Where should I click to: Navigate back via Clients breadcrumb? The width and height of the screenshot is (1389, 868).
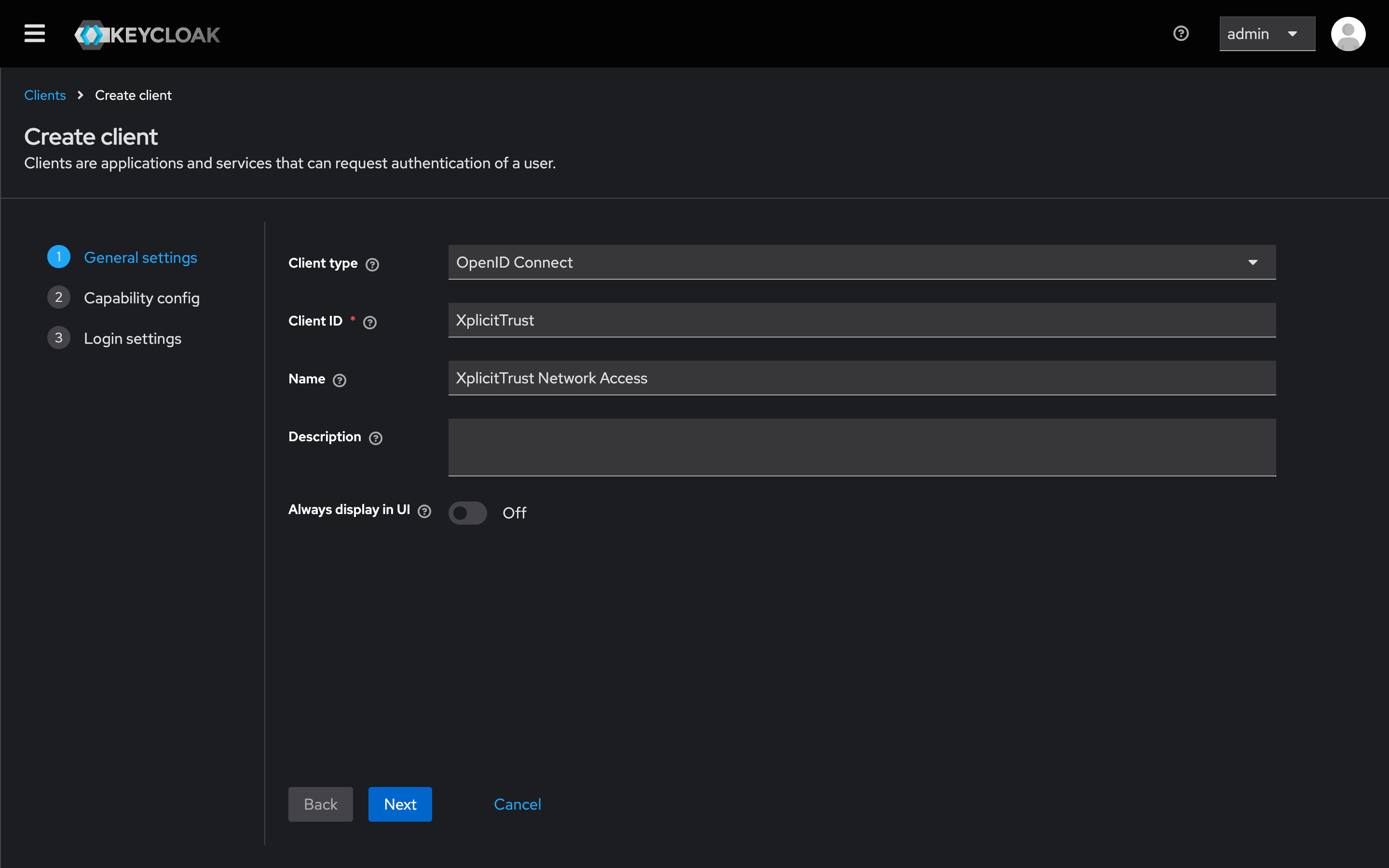click(45, 95)
